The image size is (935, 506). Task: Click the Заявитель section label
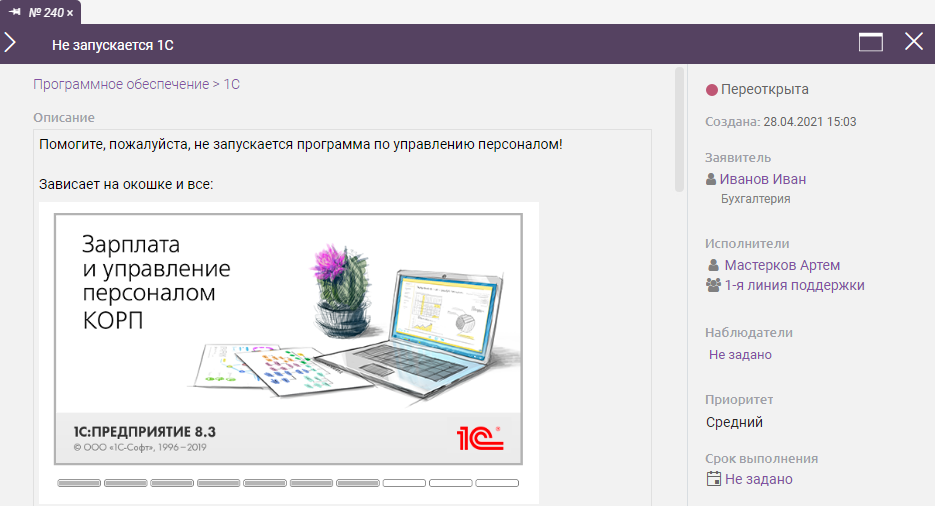click(x=738, y=158)
